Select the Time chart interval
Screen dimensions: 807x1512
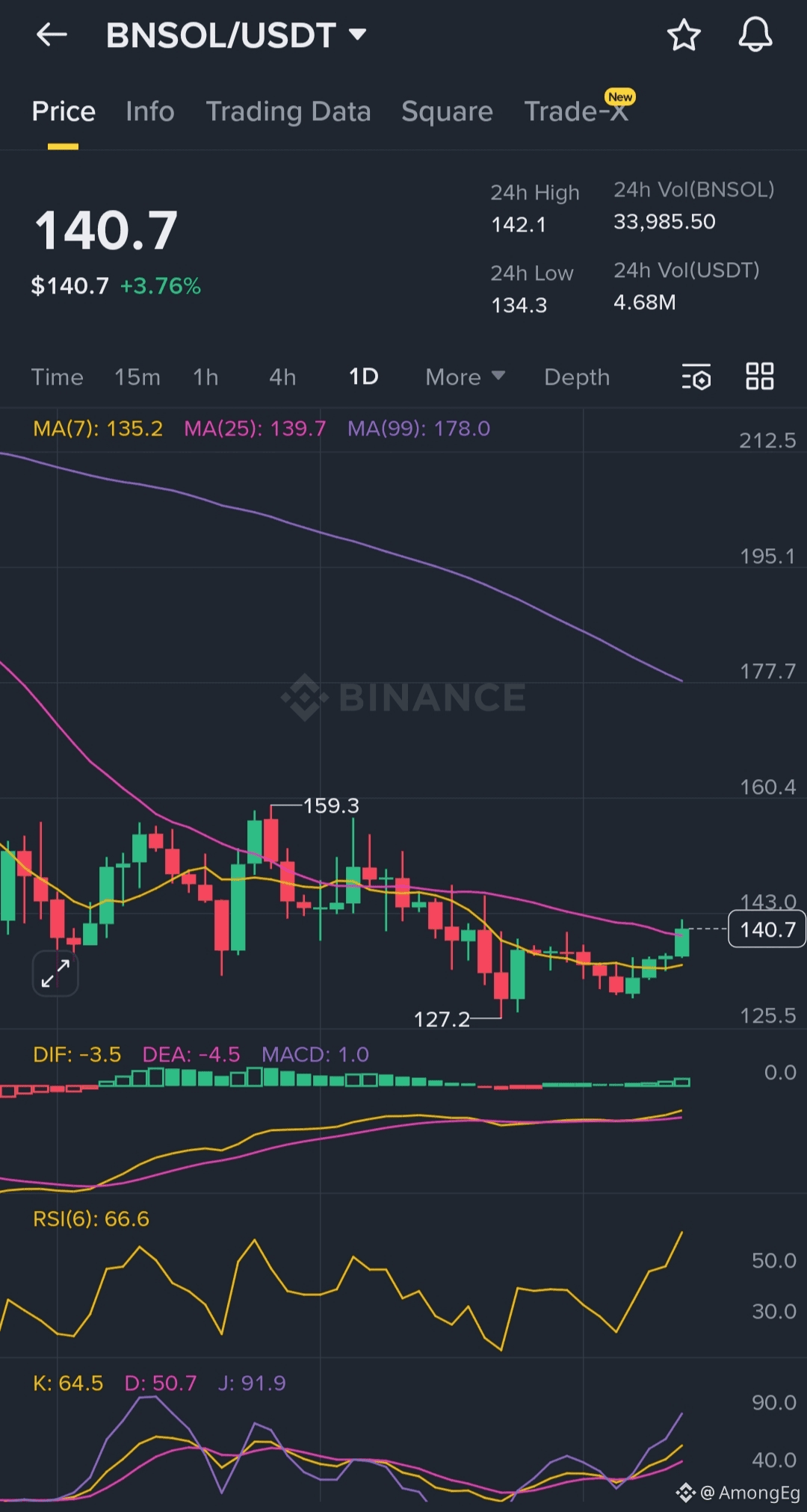(x=57, y=377)
